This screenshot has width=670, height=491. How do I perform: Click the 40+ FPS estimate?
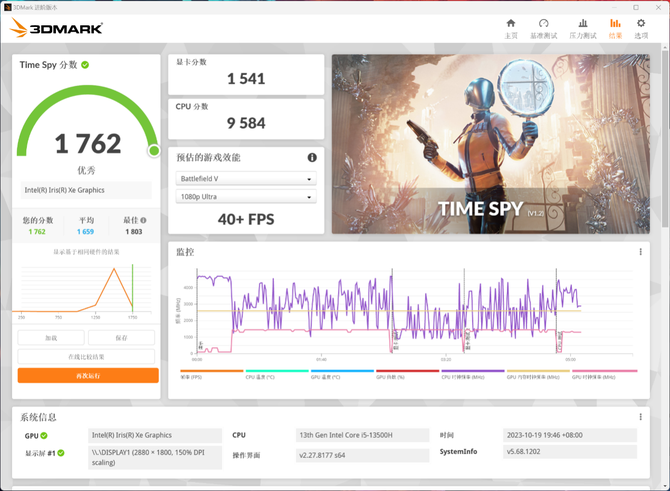click(246, 219)
